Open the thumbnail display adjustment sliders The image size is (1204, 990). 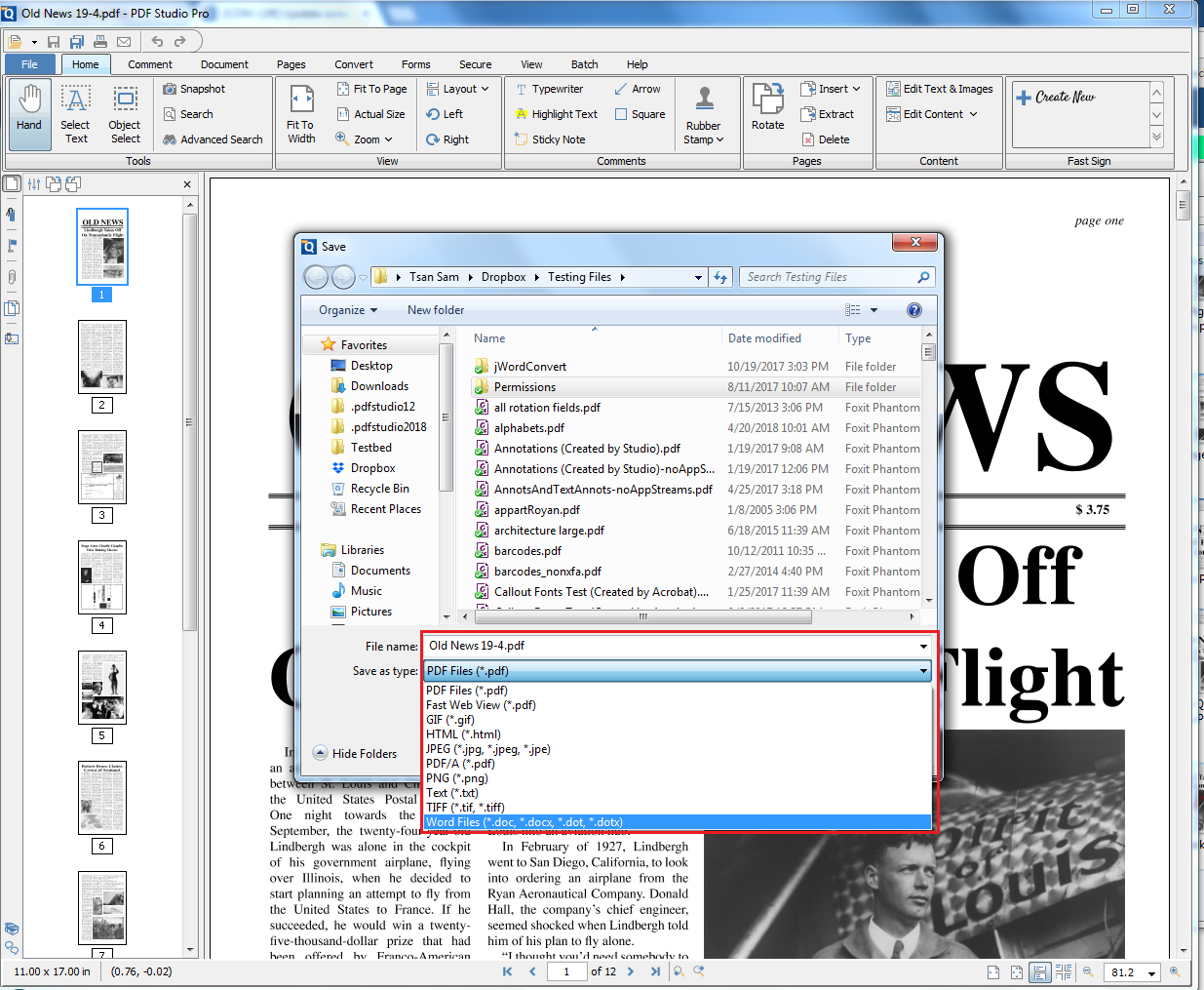tap(33, 182)
